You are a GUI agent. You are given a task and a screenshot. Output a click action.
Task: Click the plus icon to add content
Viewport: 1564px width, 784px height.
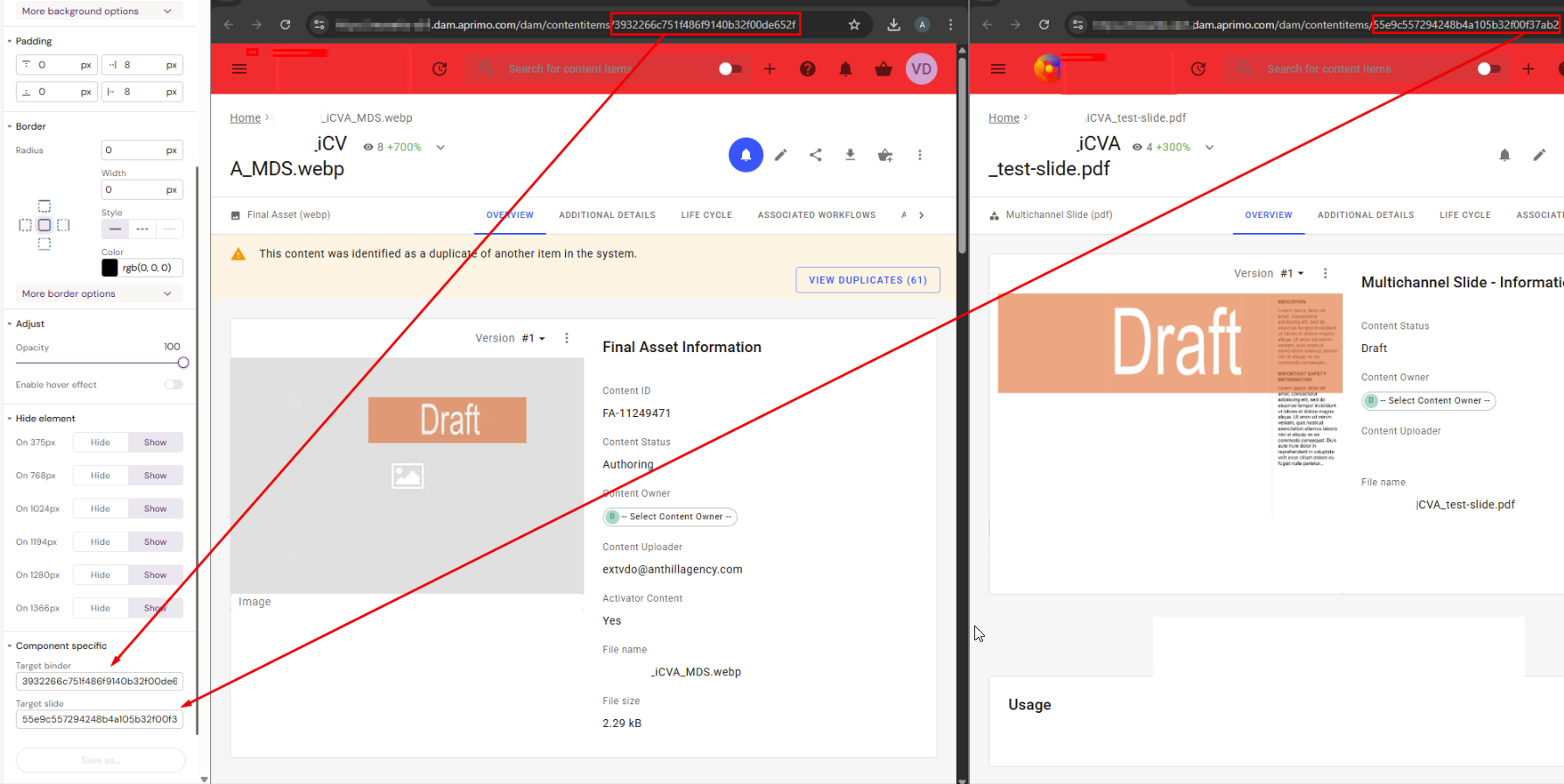[769, 69]
